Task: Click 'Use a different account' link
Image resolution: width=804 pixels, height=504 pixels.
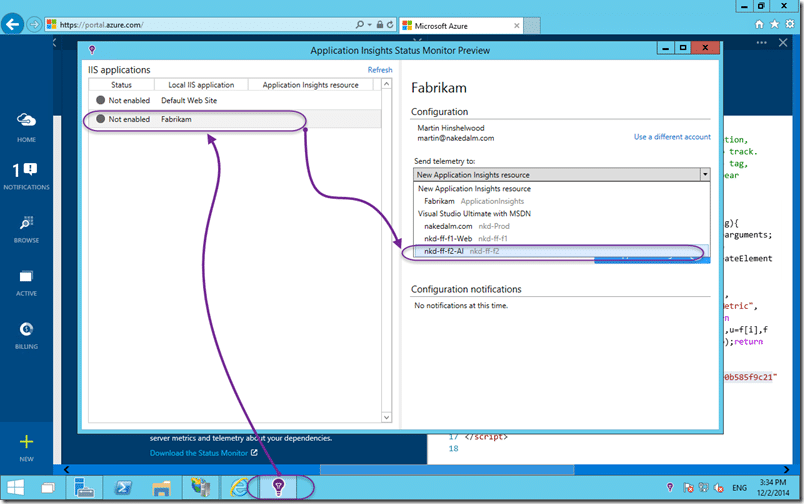Action: pos(672,137)
